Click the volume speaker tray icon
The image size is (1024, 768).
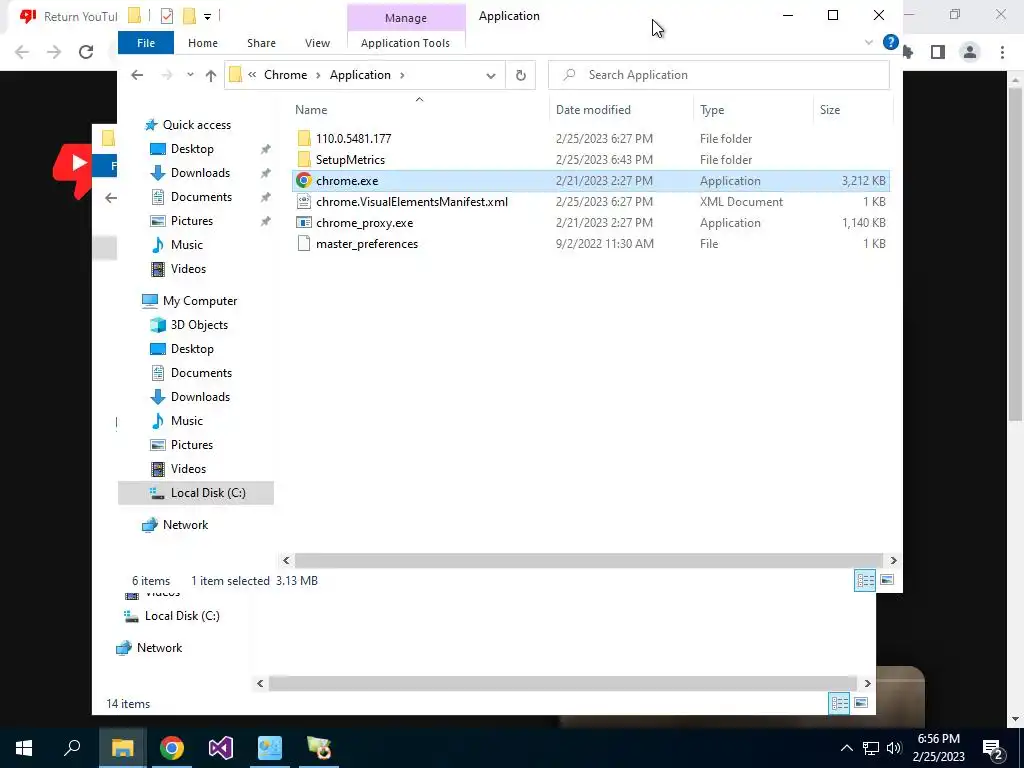(x=894, y=748)
